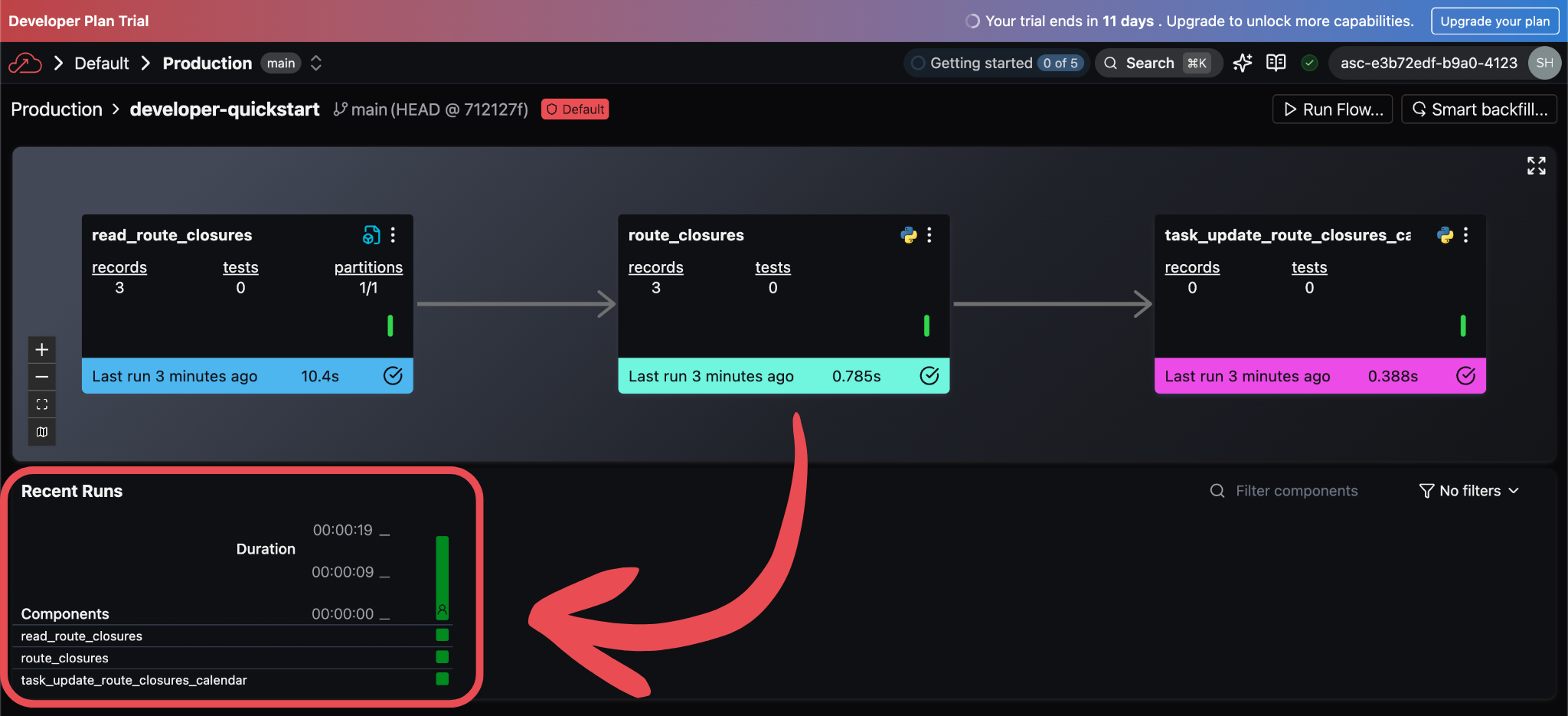1568x716 pixels.
Task: Click main (HEAD @ 712127f) commit text
Action: pyautogui.click(x=439, y=110)
